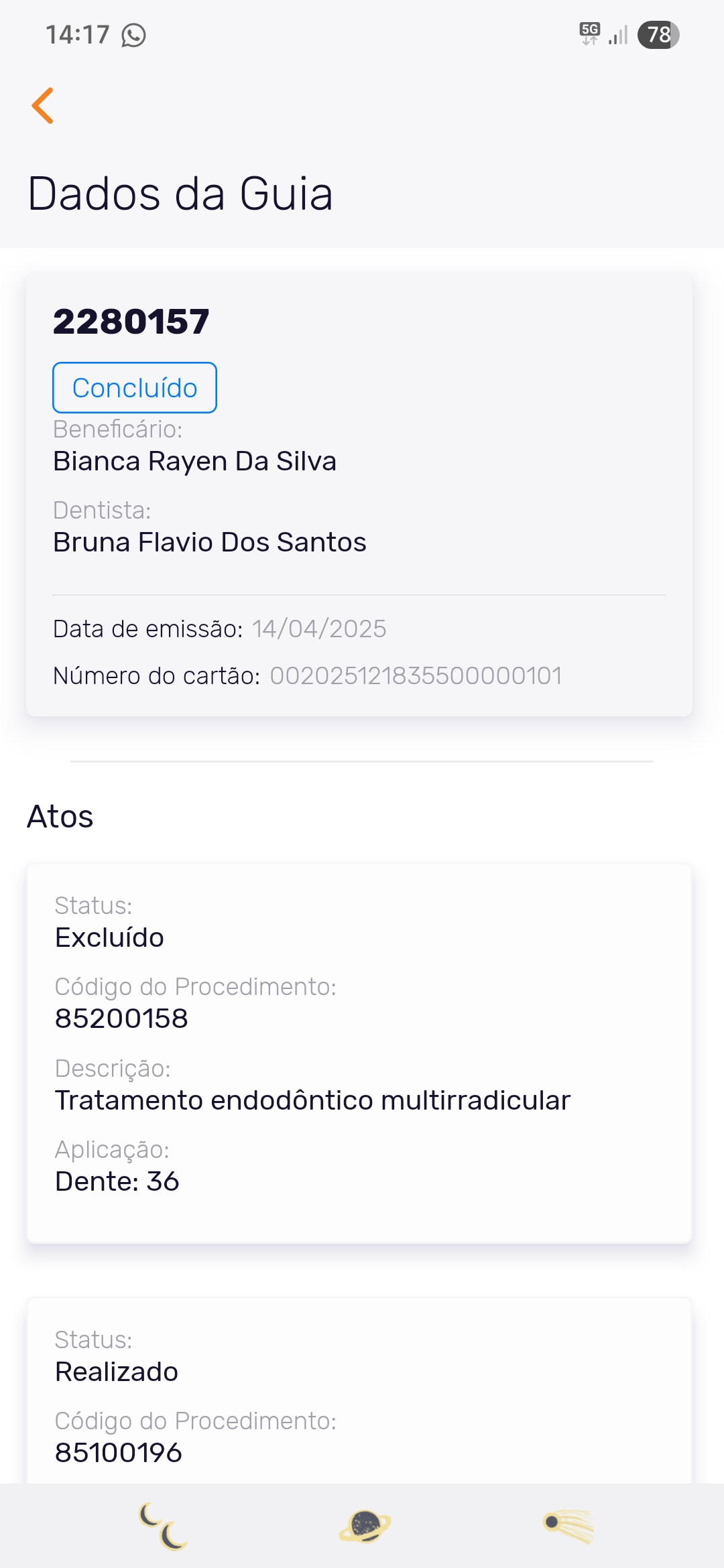Tap the Dente: 36 application field
This screenshot has height=1568, width=724.
[x=117, y=1181]
